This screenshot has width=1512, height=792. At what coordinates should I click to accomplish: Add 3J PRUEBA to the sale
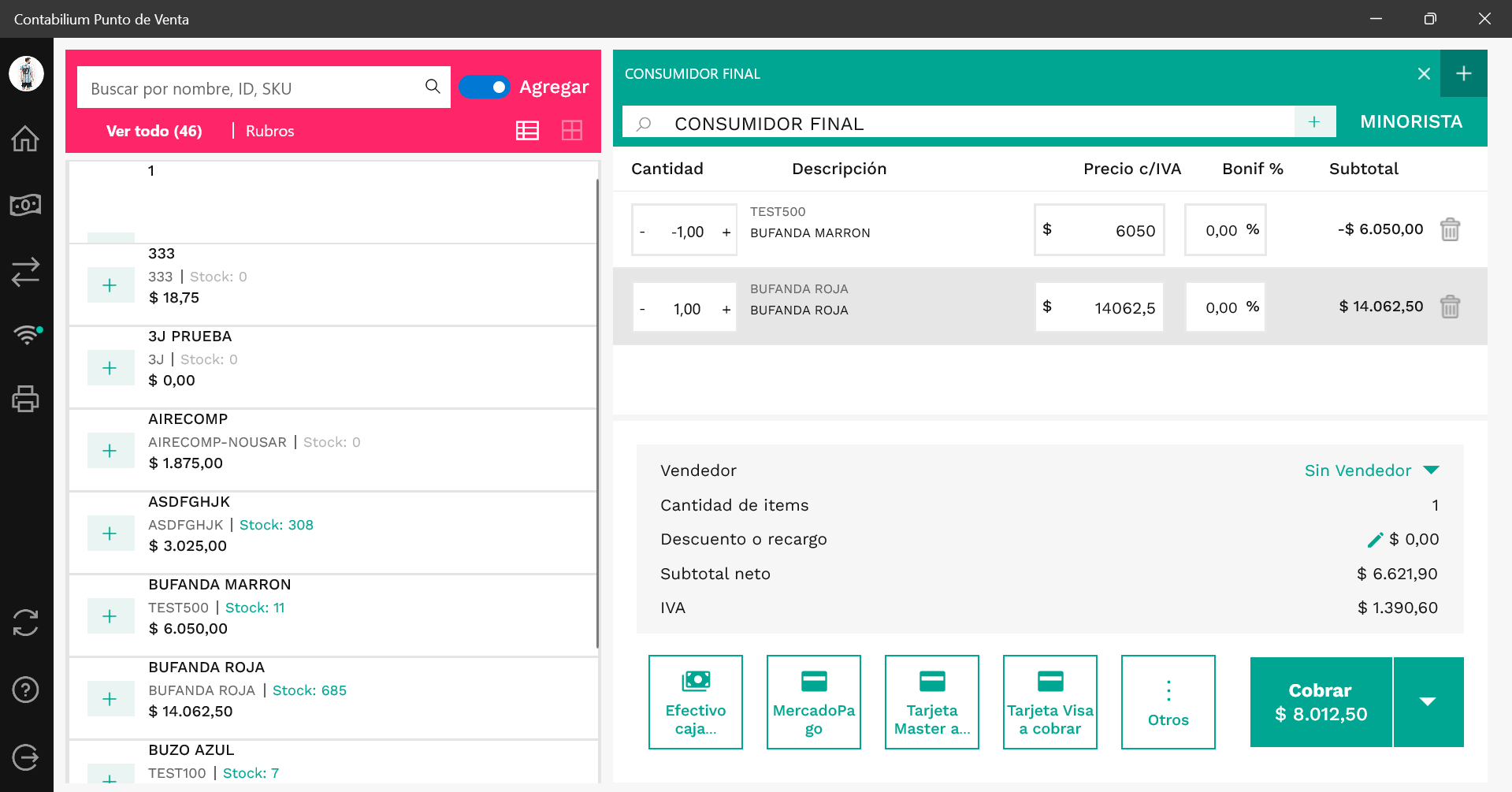click(110, 368)
